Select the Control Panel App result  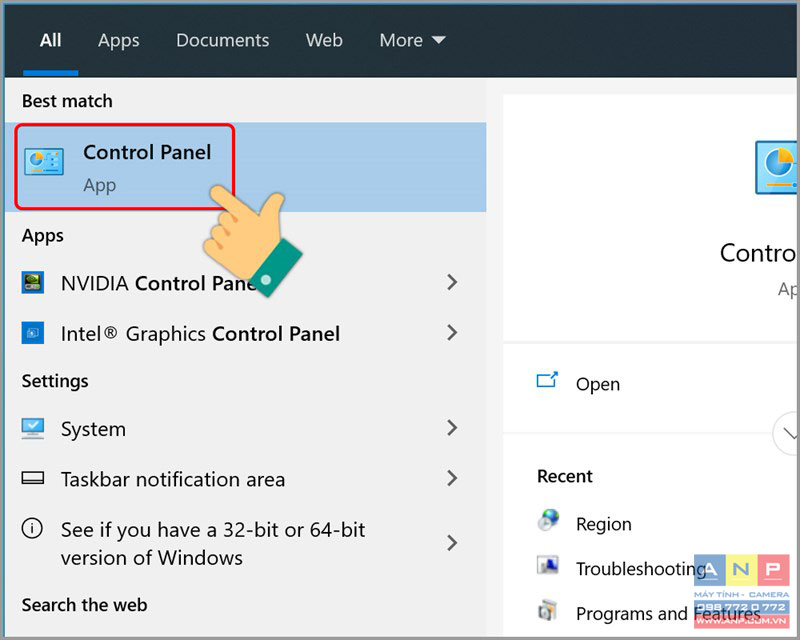(245, 167)
